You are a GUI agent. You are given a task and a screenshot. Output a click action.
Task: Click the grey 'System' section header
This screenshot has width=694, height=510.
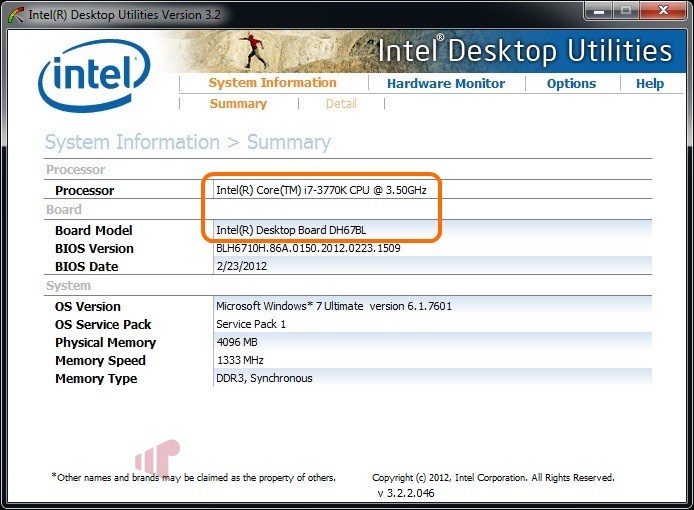click(68, 286)
